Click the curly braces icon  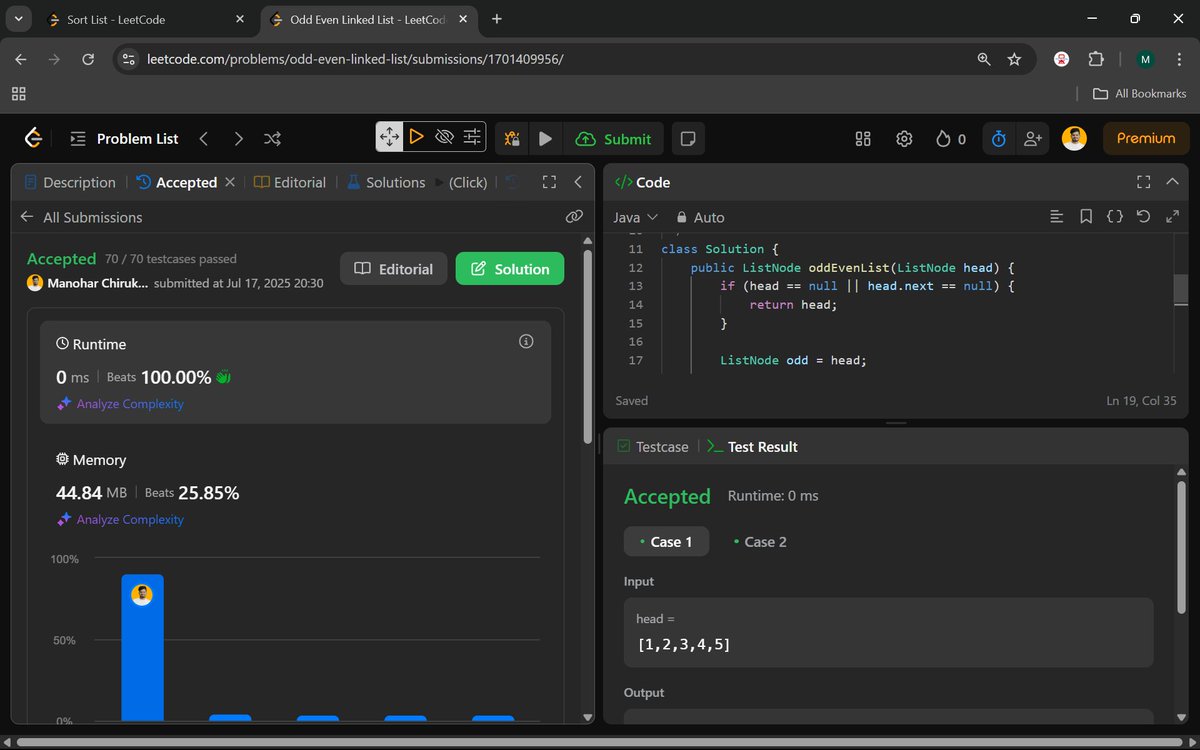tap(1115, 216)
